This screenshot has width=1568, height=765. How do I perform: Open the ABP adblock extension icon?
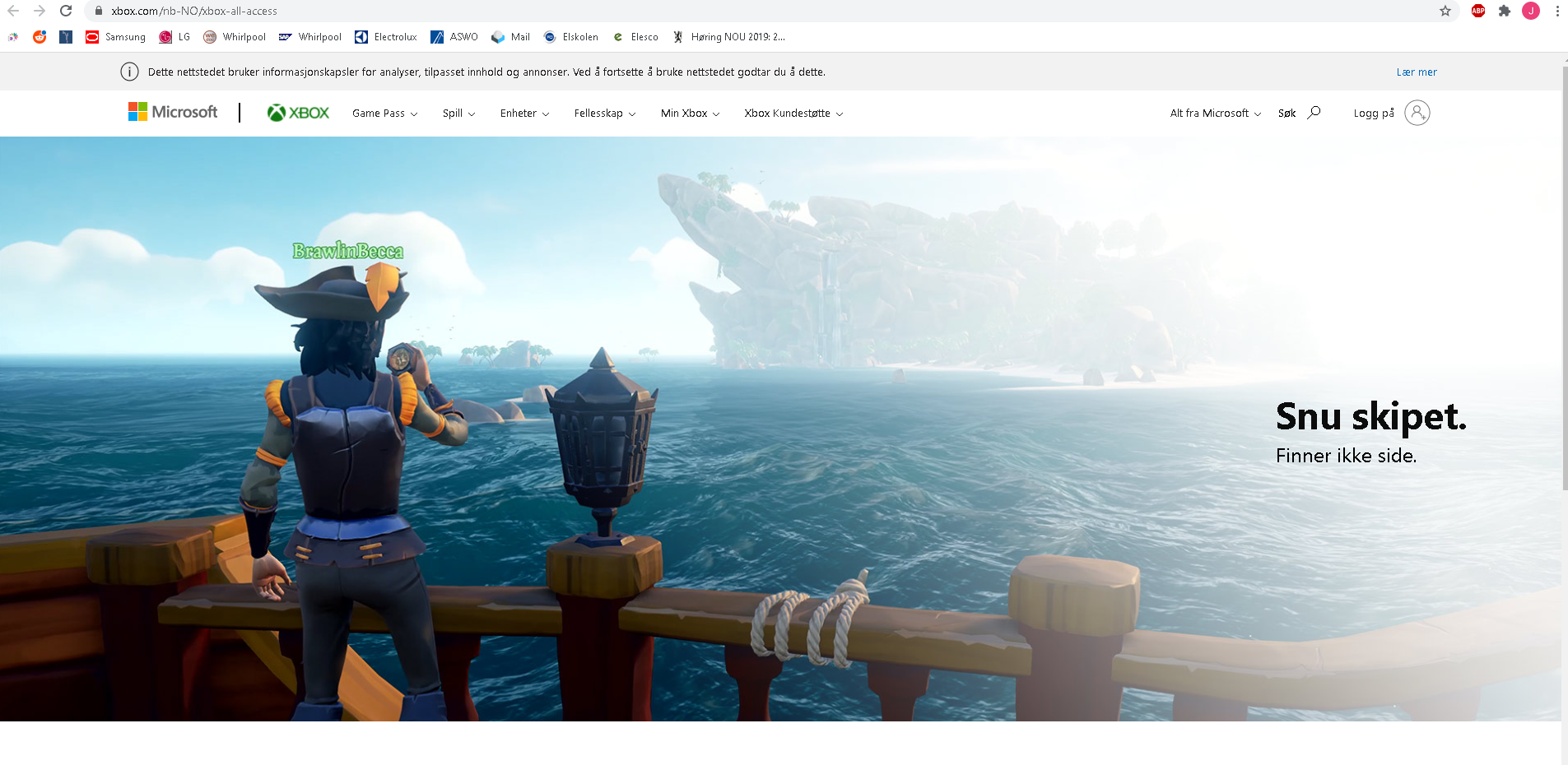coord(1478,11)
